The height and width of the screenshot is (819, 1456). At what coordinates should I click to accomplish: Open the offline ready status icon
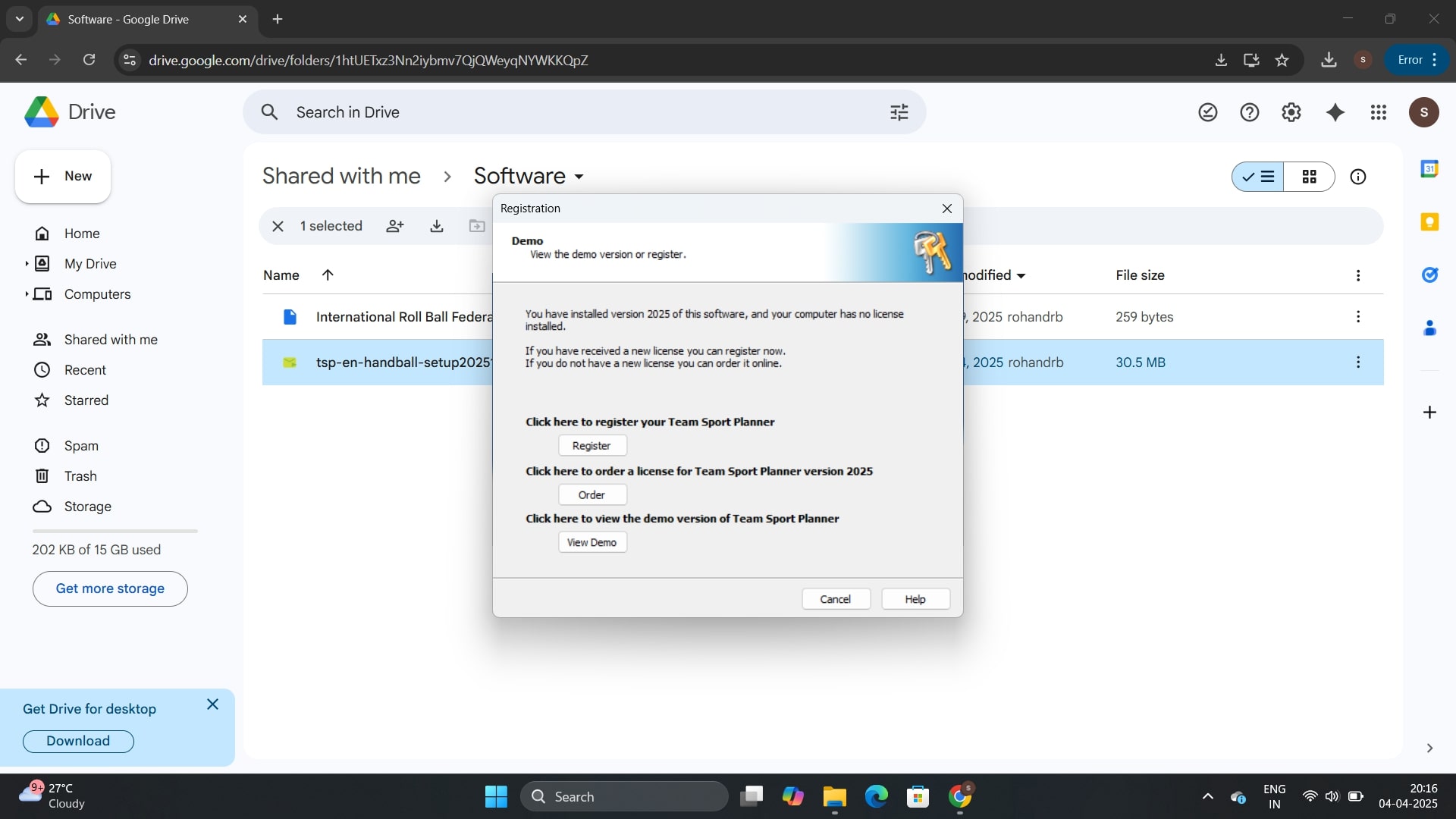[x=1208, y=112]
